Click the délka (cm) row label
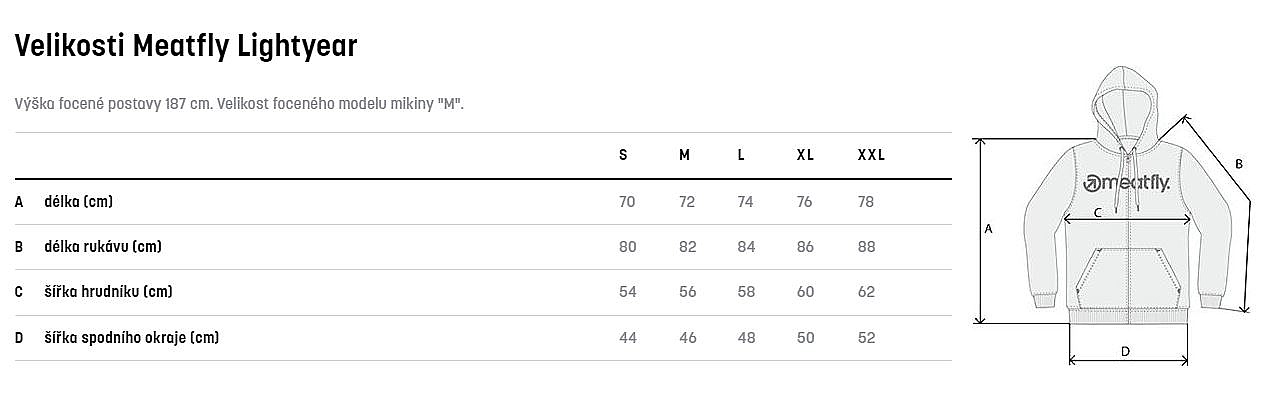This screenshot has width=1265, height=405. click(x=78, y=202)
